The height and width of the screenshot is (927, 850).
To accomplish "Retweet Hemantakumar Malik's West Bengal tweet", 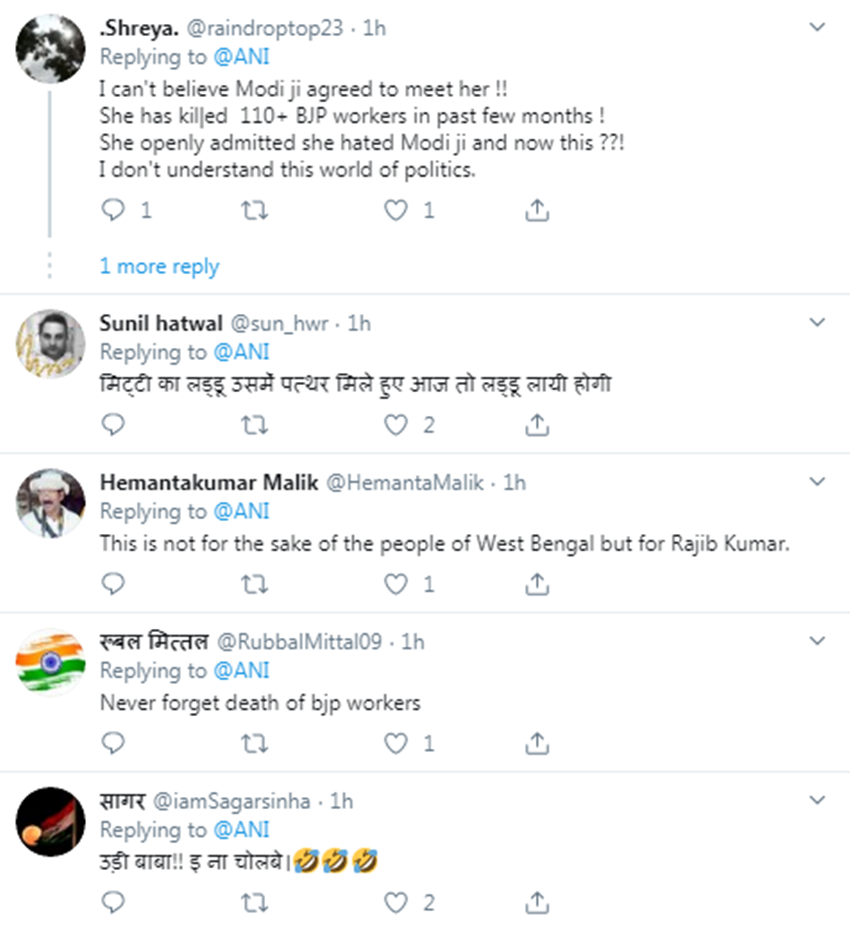I will pos(255,583).
